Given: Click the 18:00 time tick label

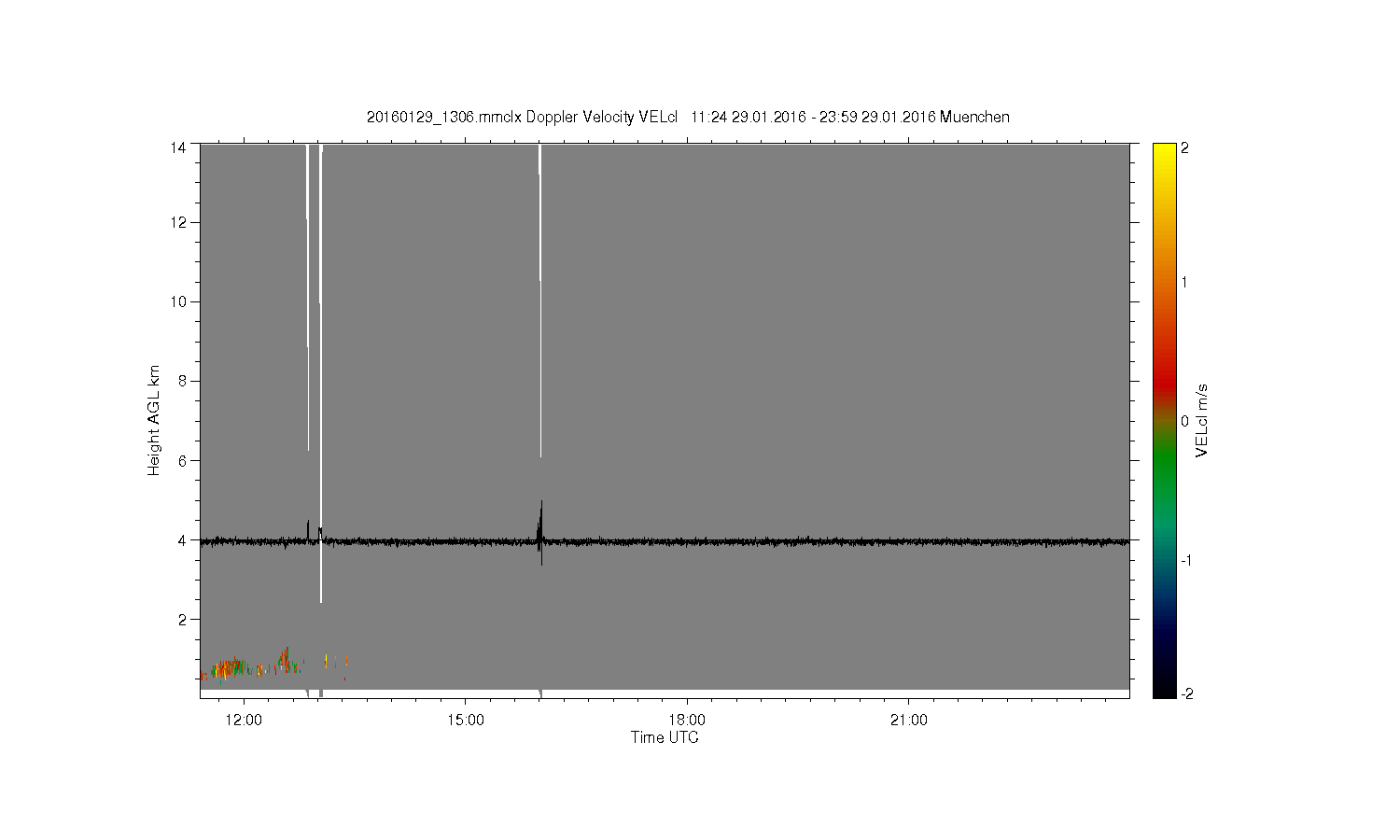Looking at the screenshot, I should coord(687,721).
